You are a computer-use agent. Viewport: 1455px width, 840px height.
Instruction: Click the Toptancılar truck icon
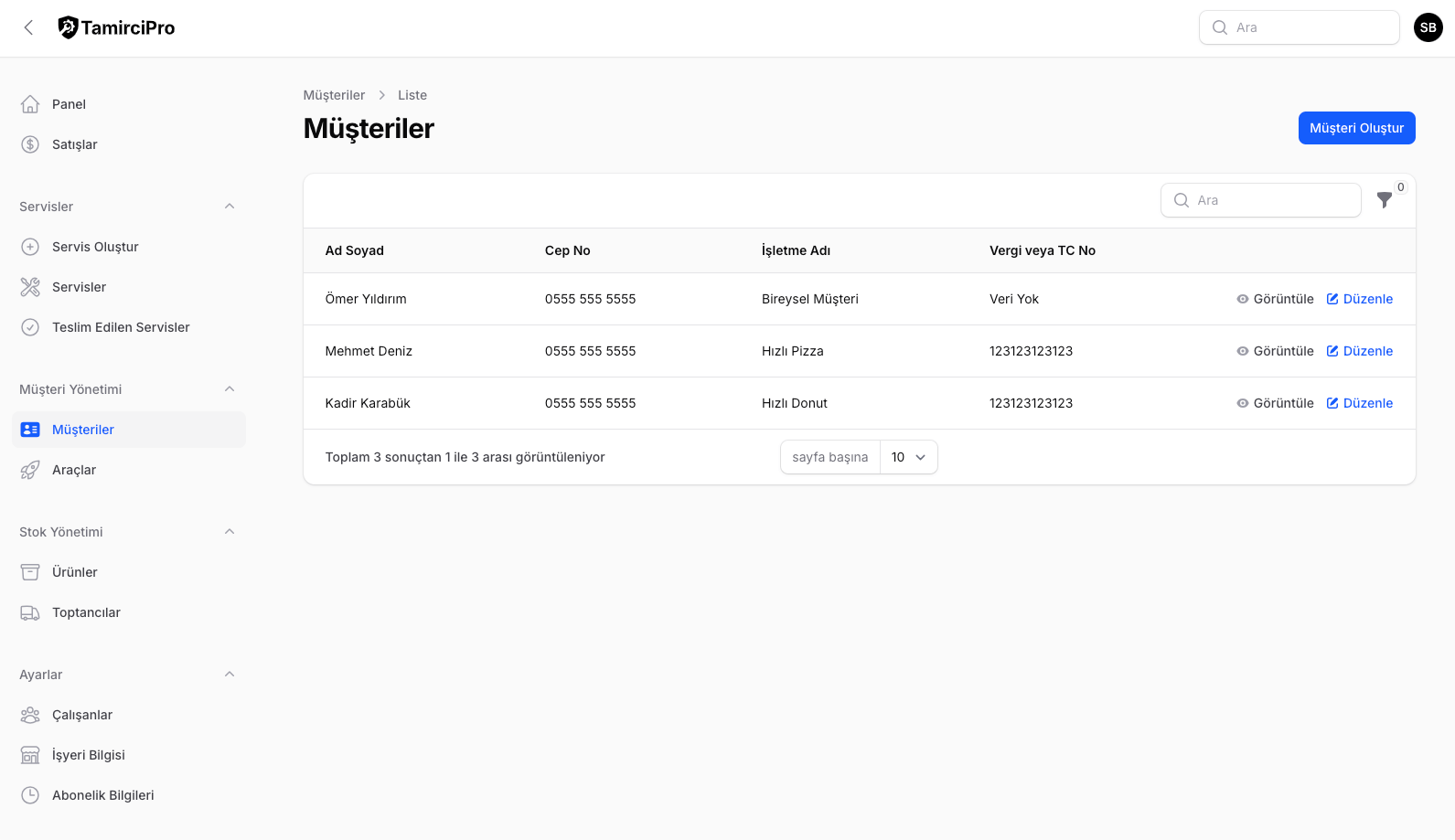pyautogui.click(x=30, y=612)
